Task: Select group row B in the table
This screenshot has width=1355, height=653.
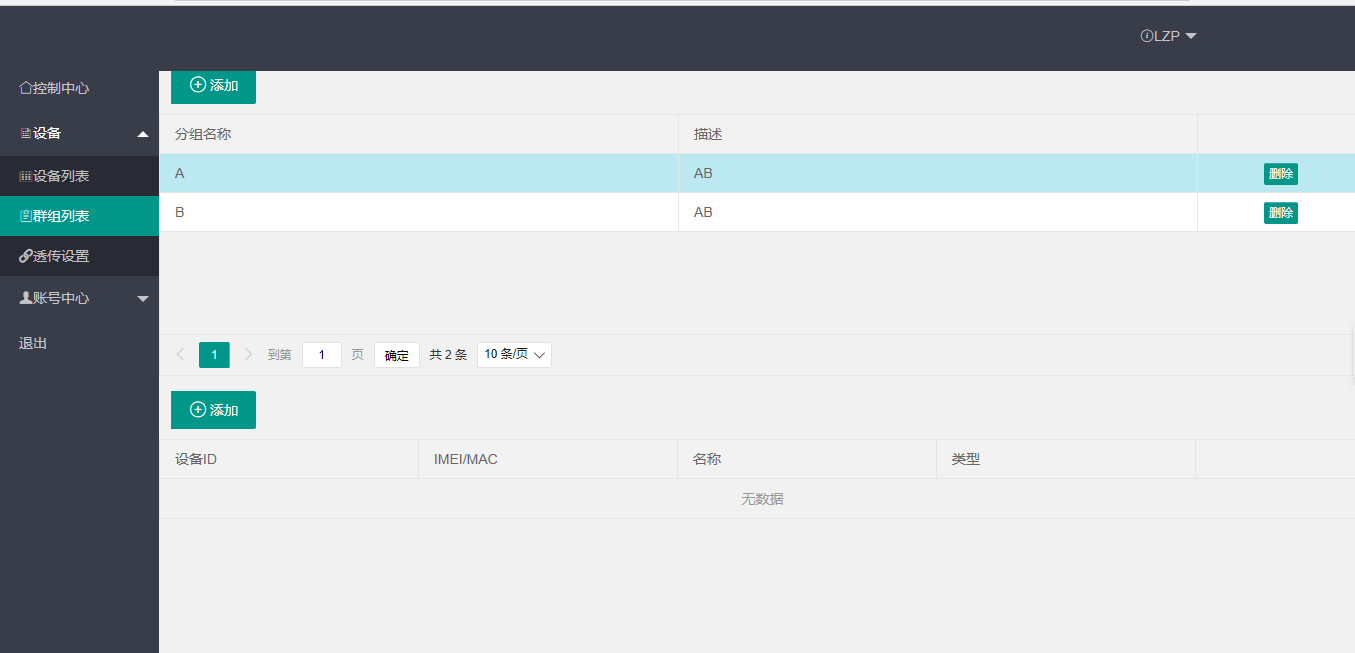Action: 418,212
